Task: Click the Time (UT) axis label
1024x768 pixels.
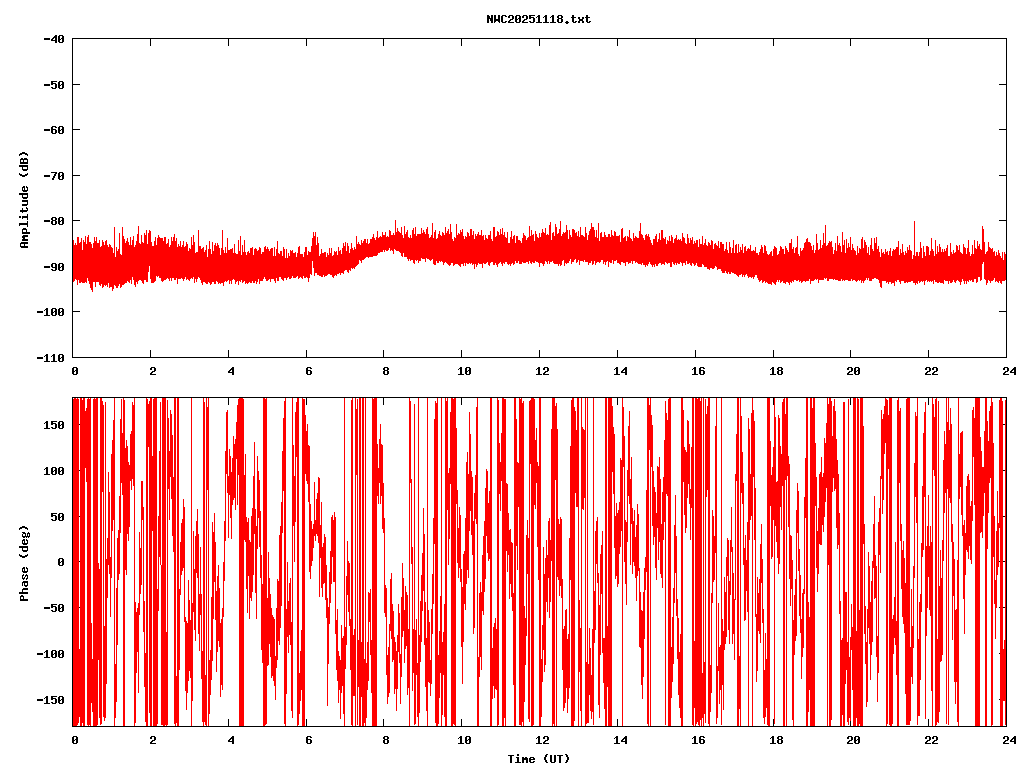Action: [538, 759]
